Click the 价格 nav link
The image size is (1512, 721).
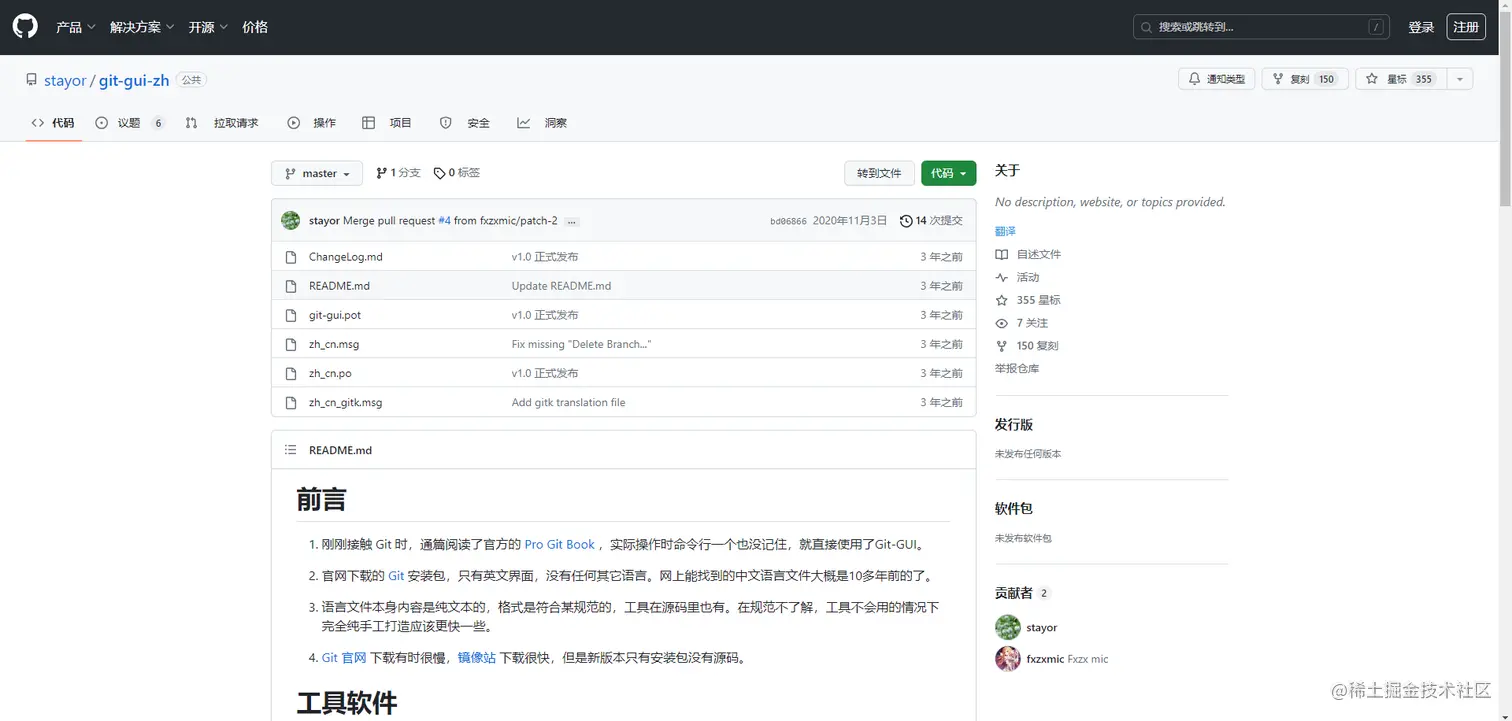click(255, 27)
